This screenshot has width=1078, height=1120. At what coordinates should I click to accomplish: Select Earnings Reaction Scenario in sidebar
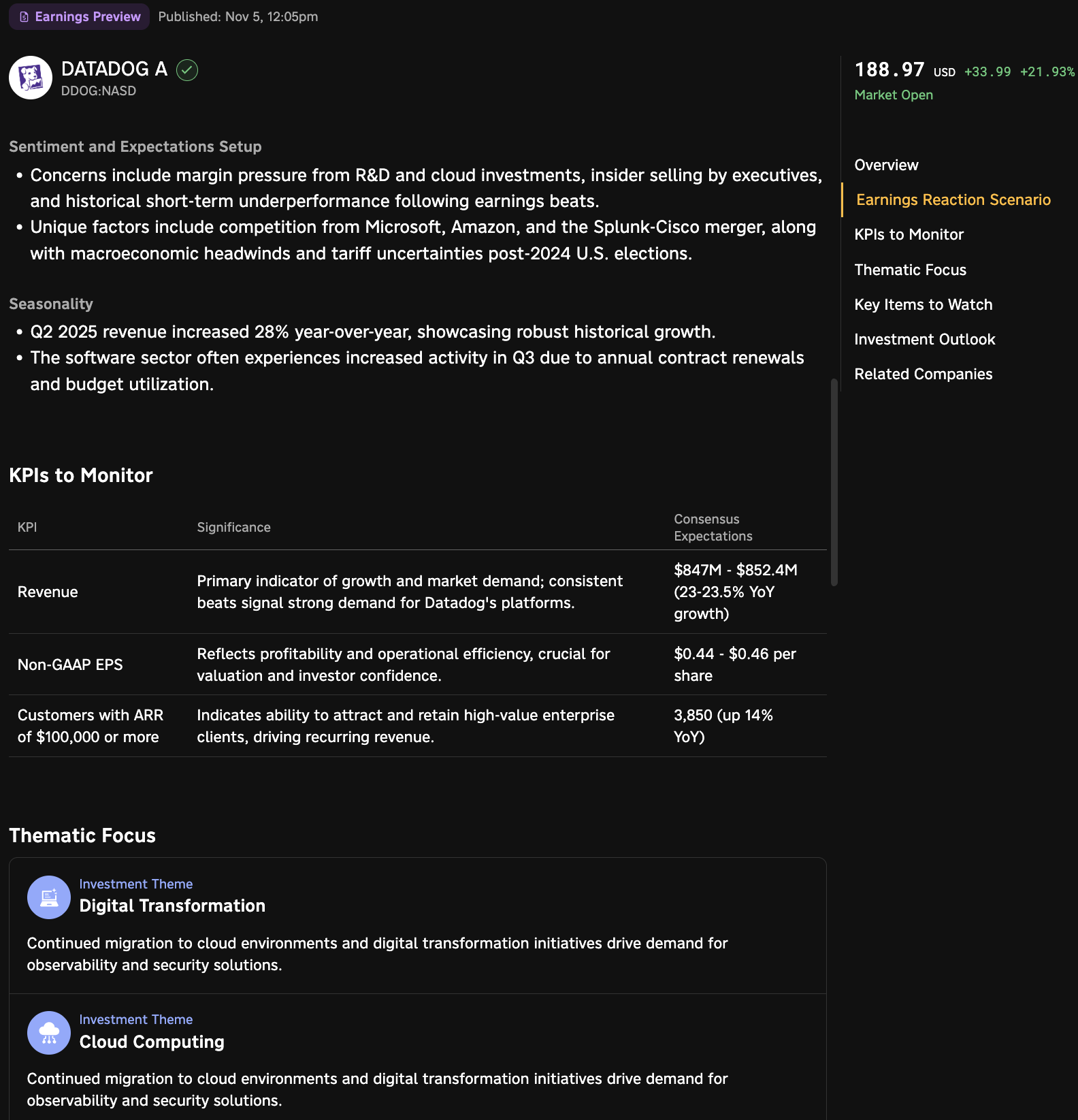pos(953,199)
